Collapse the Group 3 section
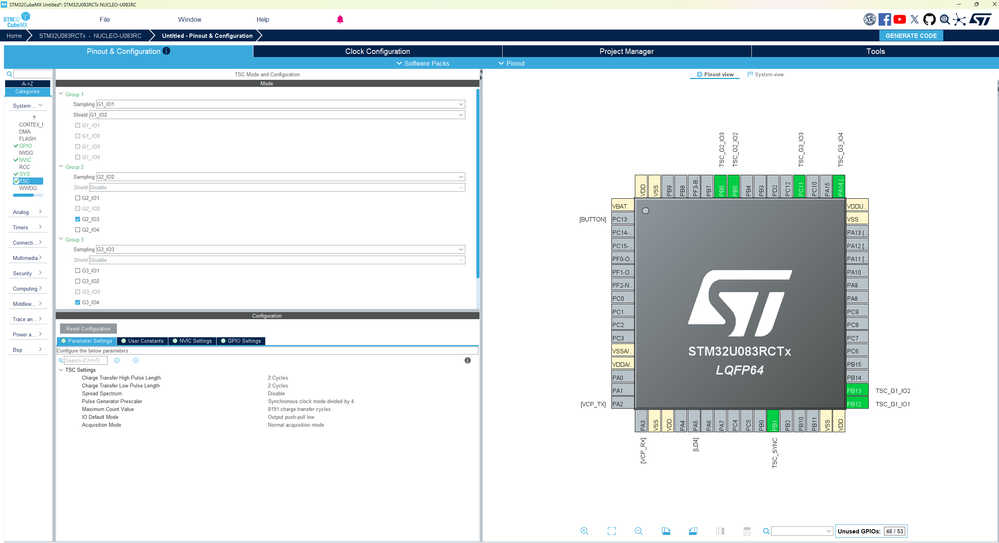 point(61,240)
